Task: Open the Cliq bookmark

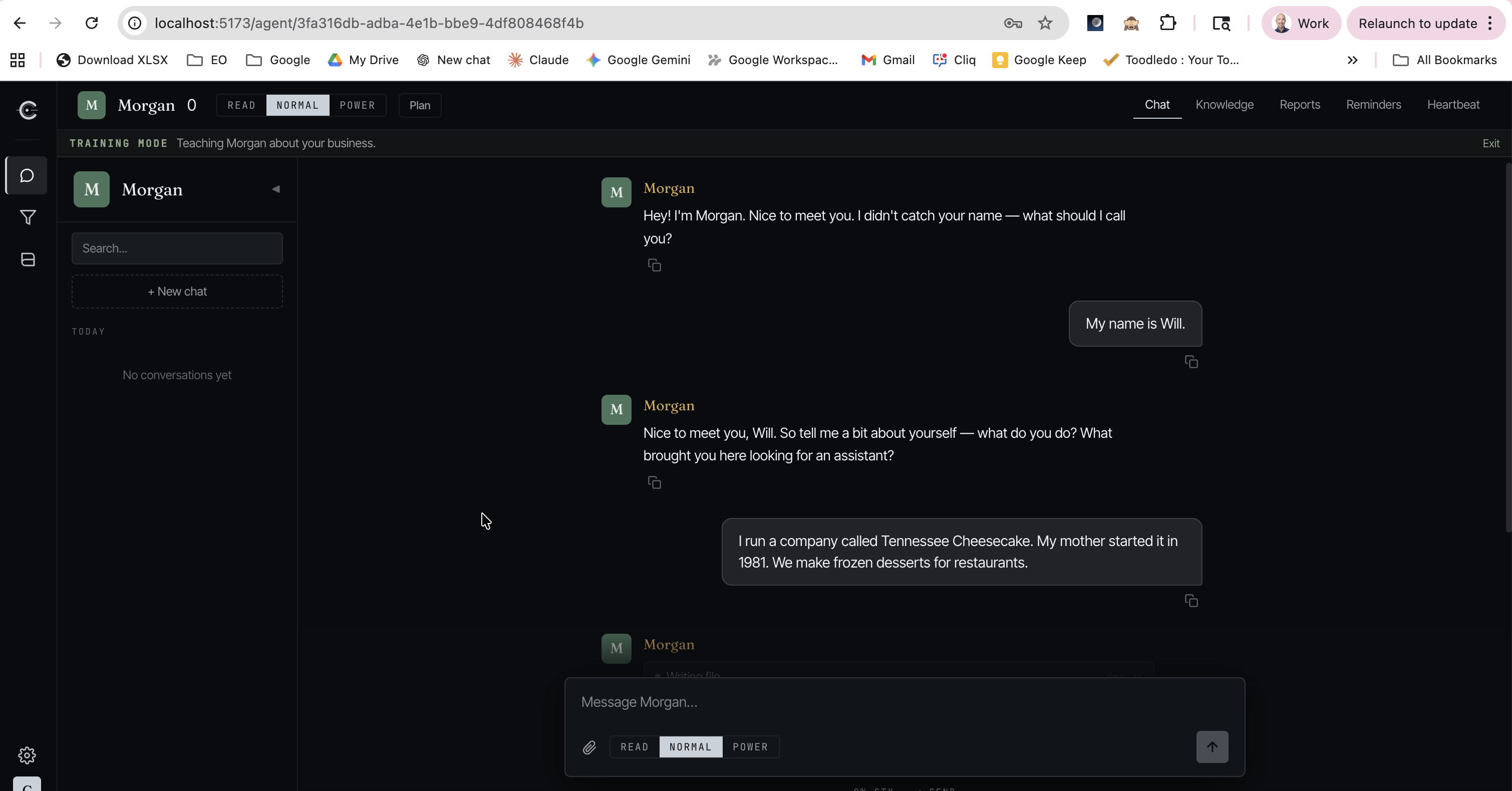Action: click(x=954, y=60)
